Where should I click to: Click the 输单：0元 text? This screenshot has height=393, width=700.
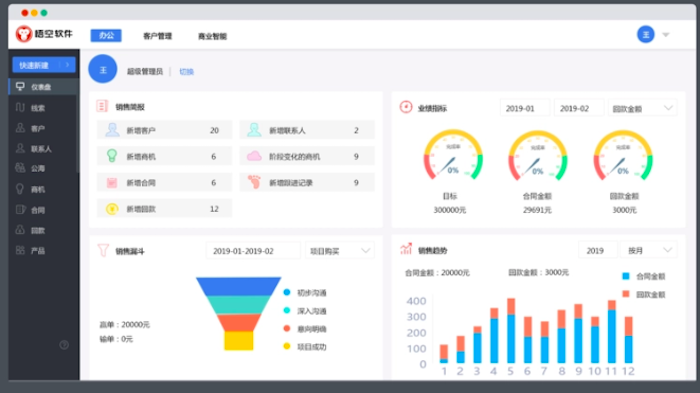[x=116, y=339]
